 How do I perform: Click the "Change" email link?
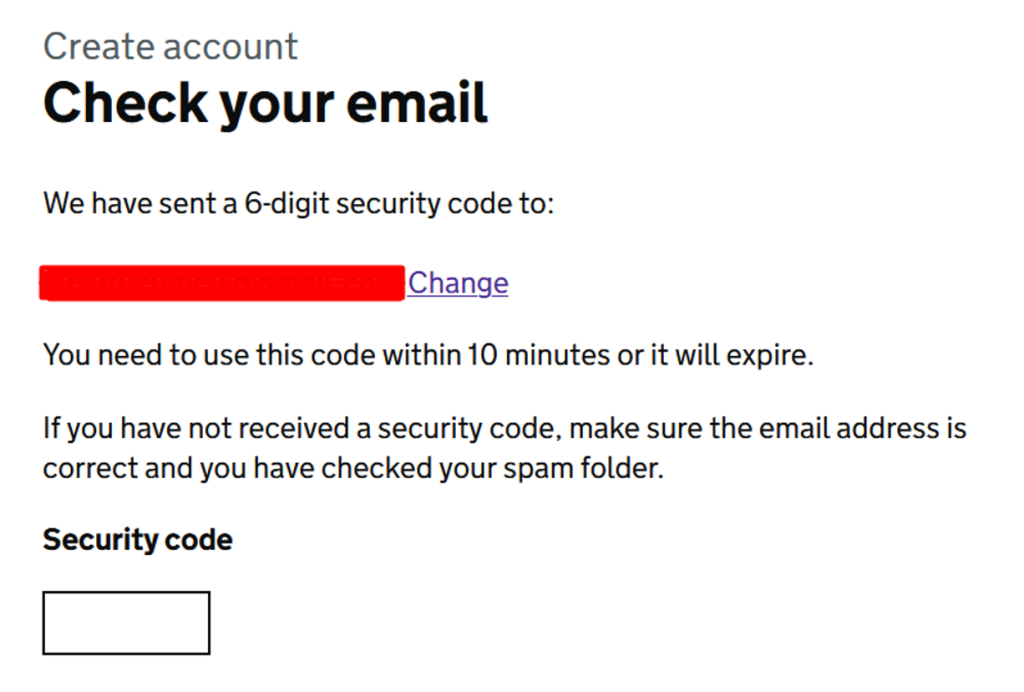tap(458, 283)
